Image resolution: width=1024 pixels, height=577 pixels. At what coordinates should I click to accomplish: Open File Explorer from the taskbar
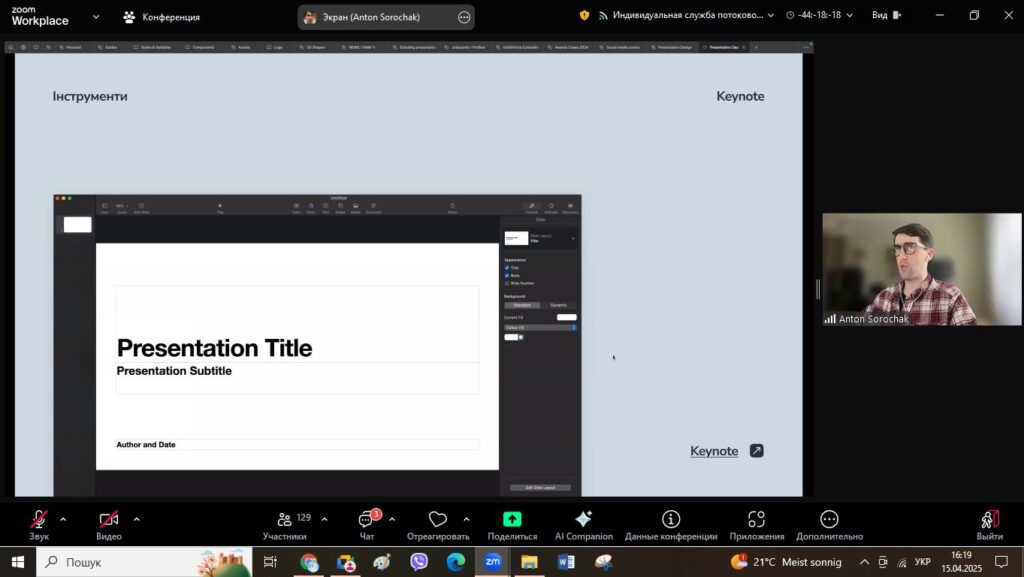[x=529, y=561]
